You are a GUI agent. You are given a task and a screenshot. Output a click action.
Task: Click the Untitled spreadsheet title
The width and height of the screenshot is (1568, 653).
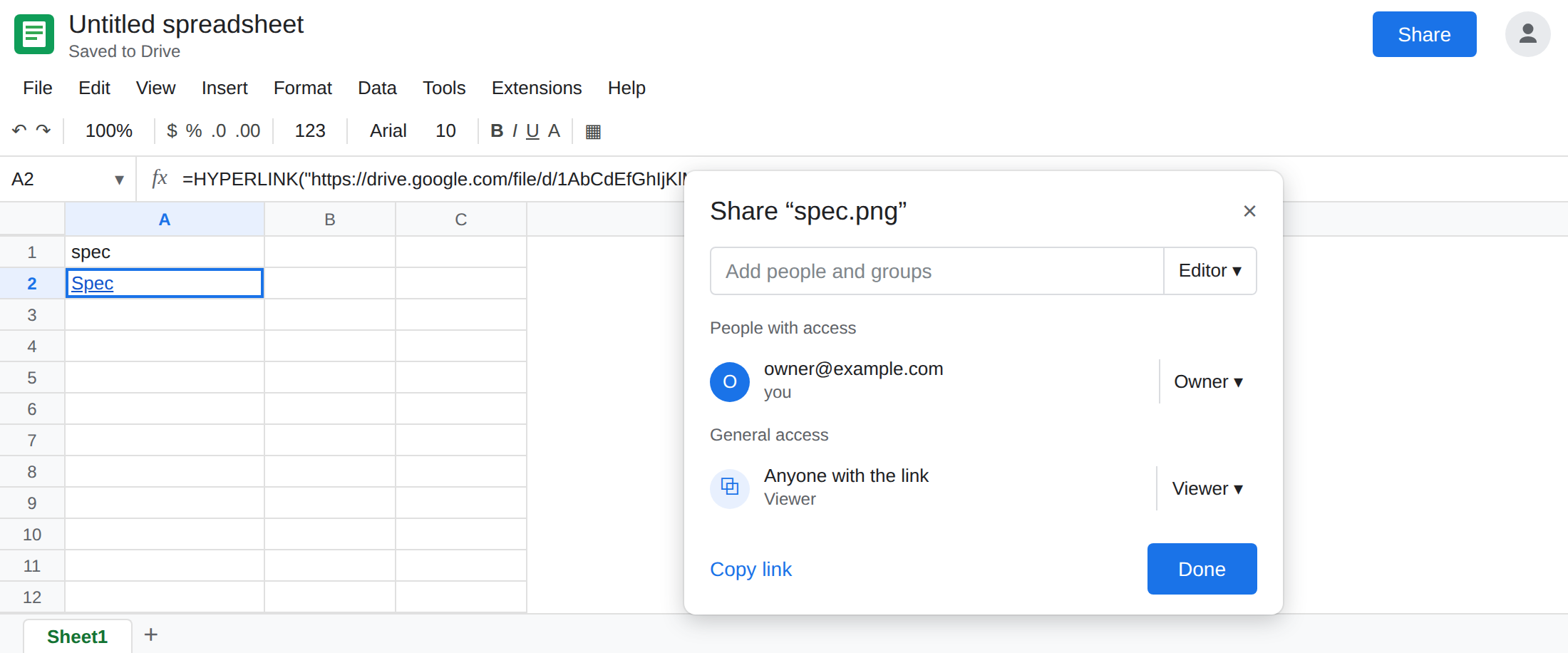coord(186,24)
